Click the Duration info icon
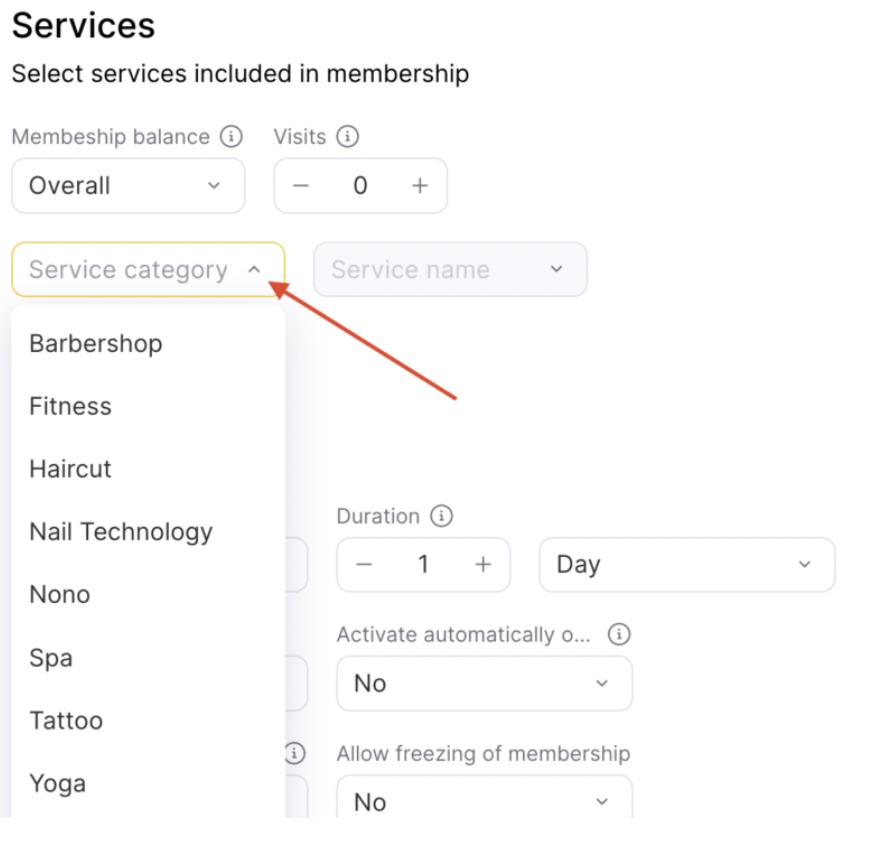This screenshot has width=882, height=848. coord(441,516)
